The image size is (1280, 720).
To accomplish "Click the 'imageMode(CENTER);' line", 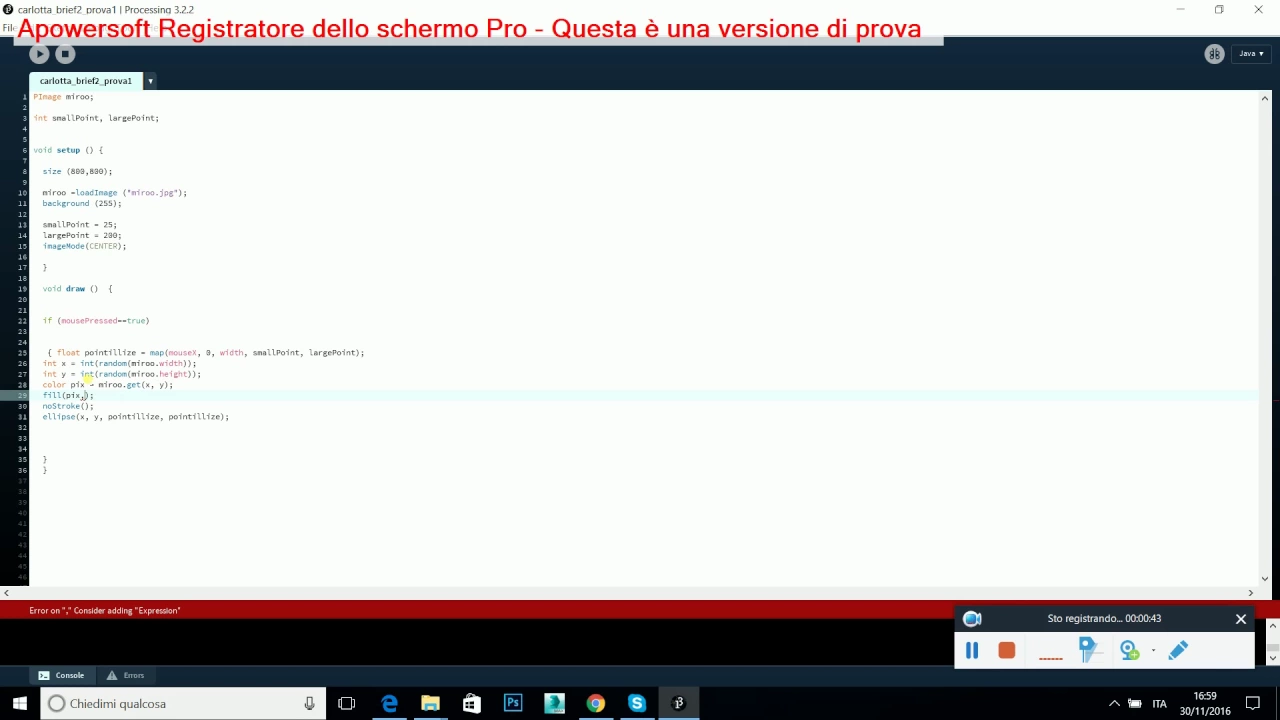I will [84, 246].
